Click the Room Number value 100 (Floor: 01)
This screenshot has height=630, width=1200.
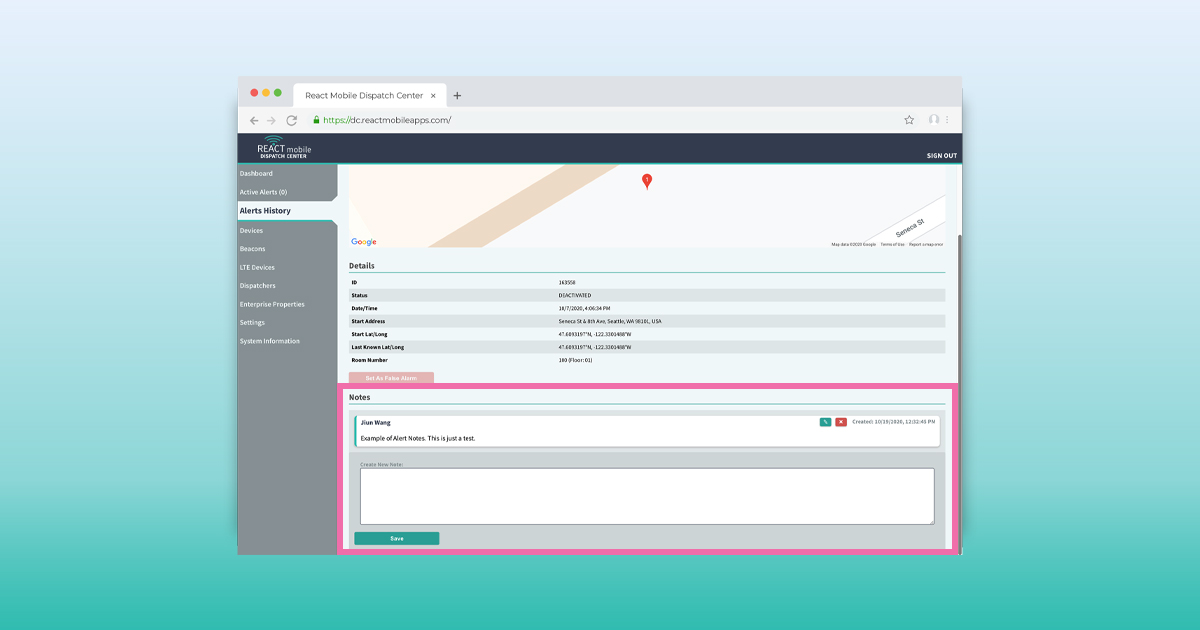(575, 360)
